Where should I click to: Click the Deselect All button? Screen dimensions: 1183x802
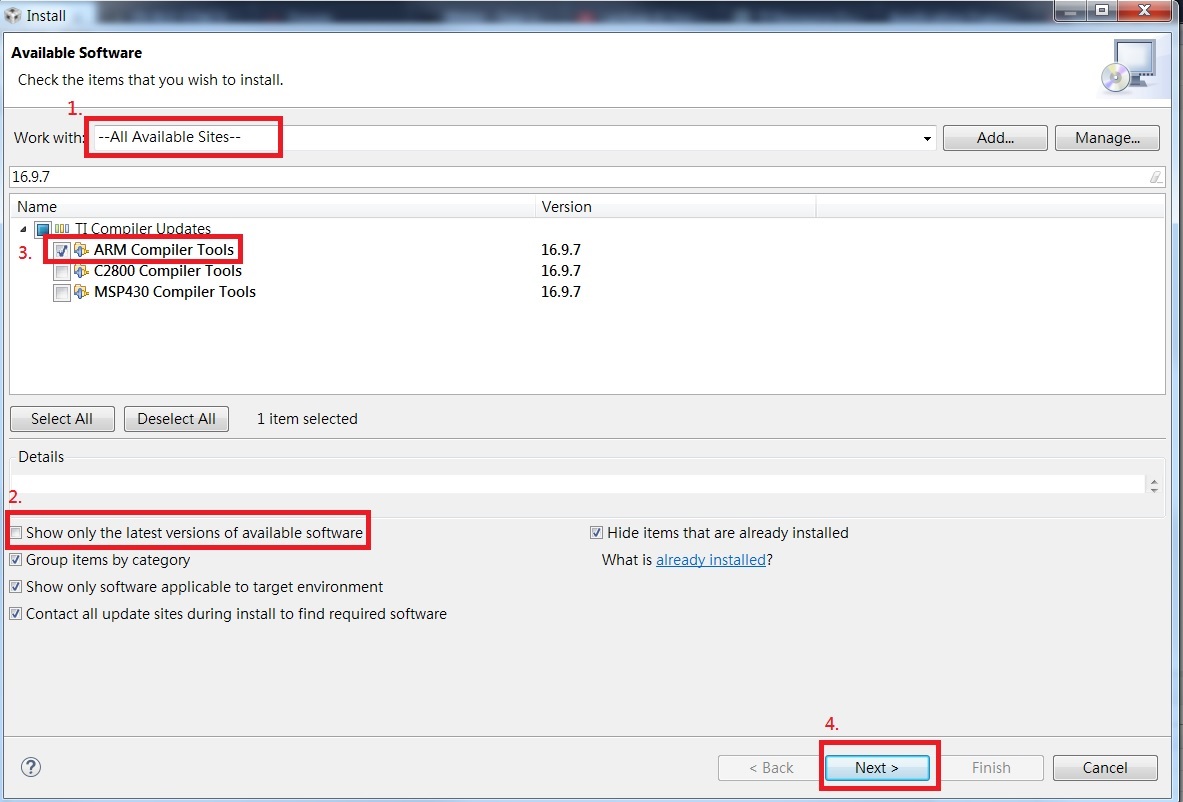pyautogui.click(x=177, y=419)
